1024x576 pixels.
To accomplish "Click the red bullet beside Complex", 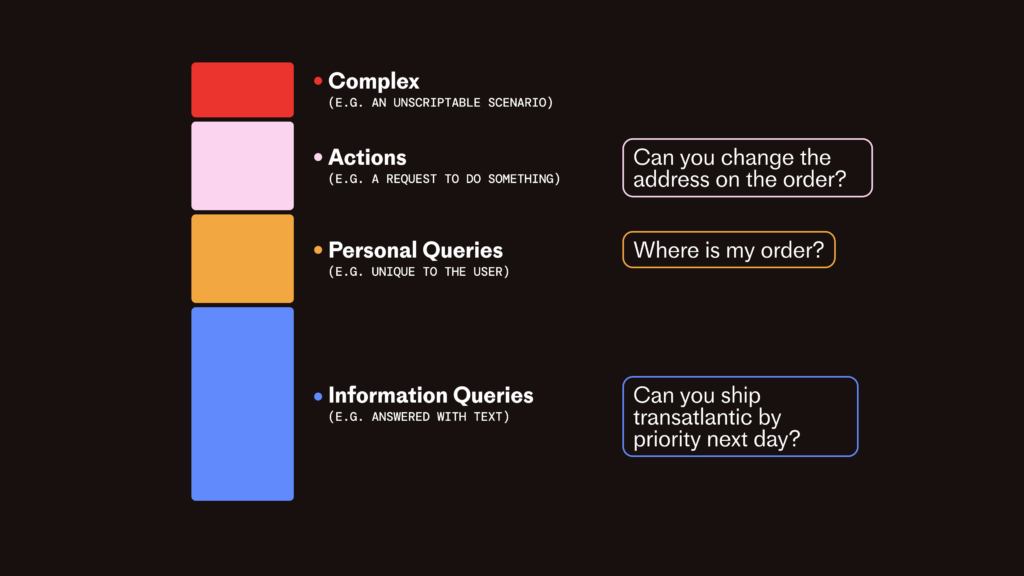I will [x=318, y=81].
